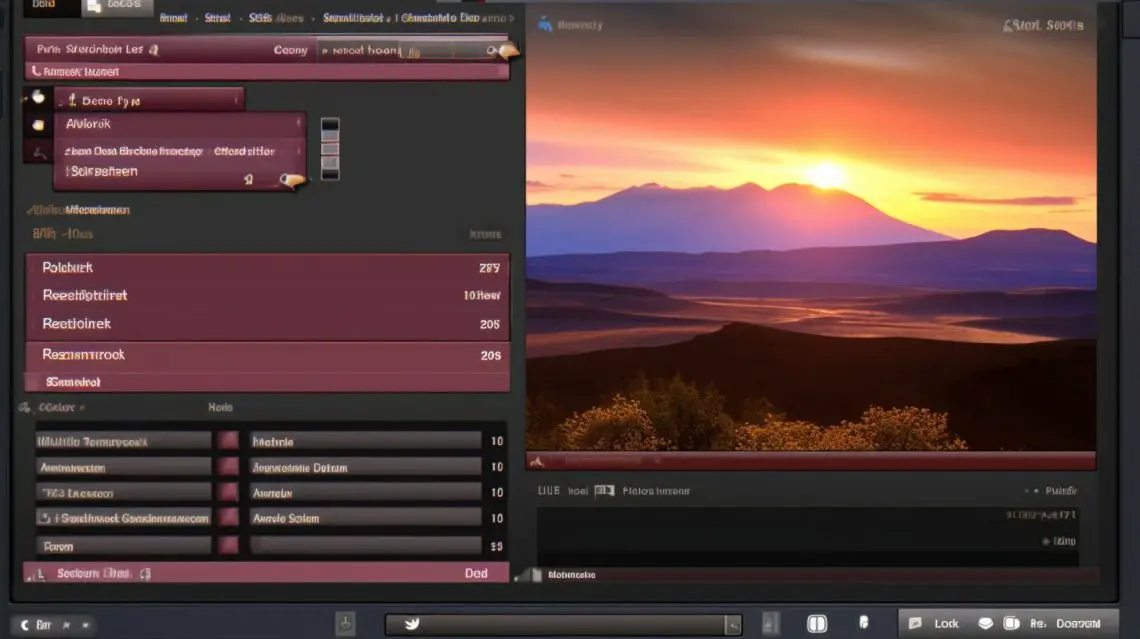The width and height of the screenshot is (1140, 639).
Task: Open the dropdown arrow at bottom bar field end
Action: [732, 625]
